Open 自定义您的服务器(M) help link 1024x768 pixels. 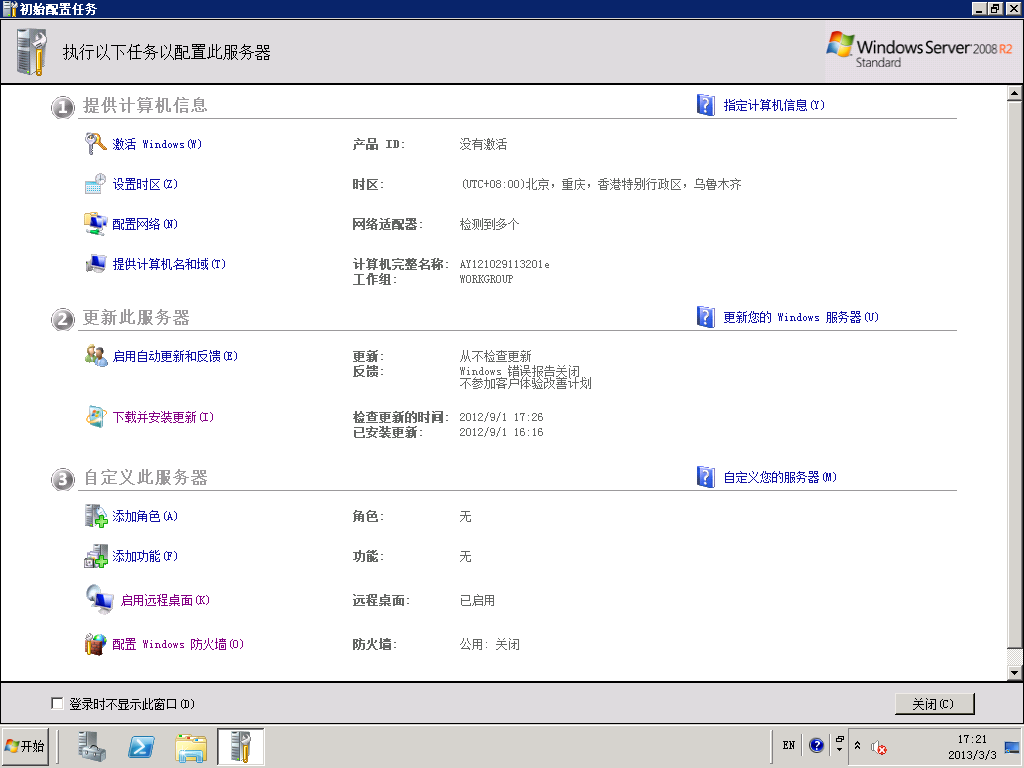click(x=780, y=477)
